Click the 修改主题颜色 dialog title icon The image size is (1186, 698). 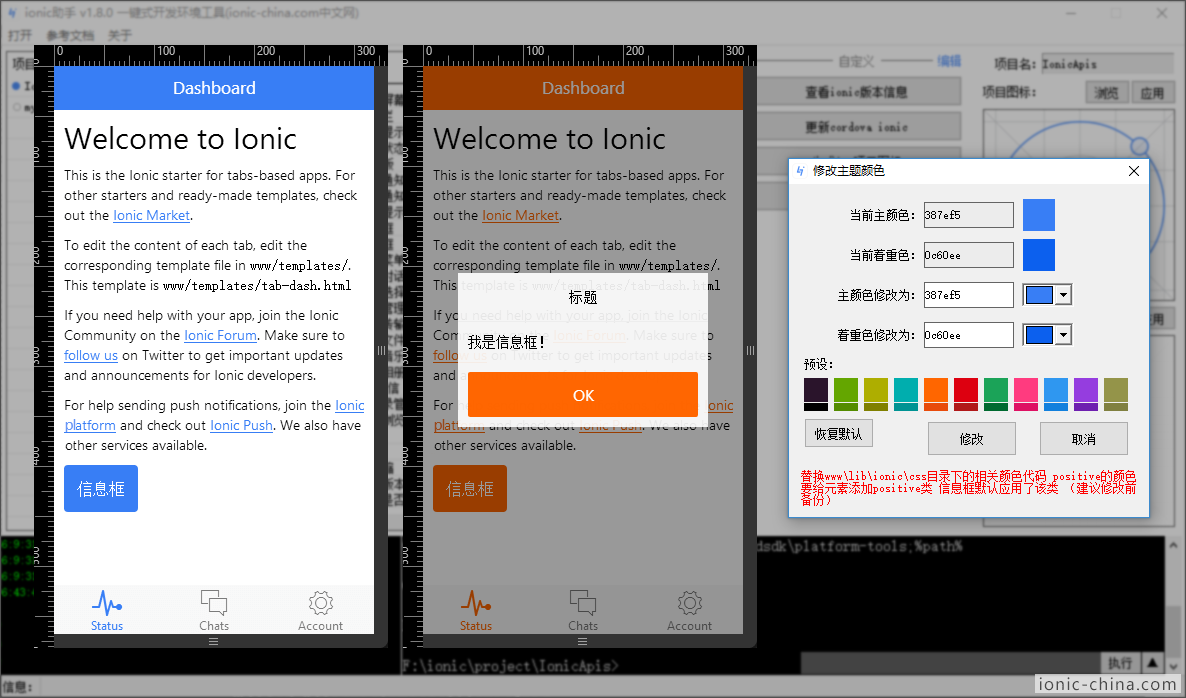800,171
